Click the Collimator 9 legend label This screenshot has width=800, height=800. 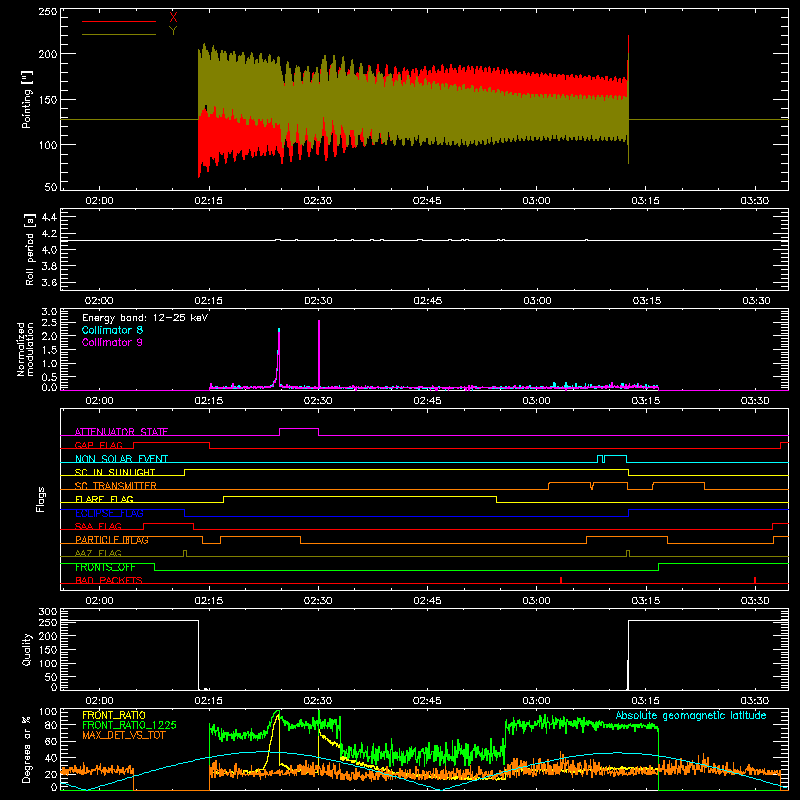[x=112, y=342]
